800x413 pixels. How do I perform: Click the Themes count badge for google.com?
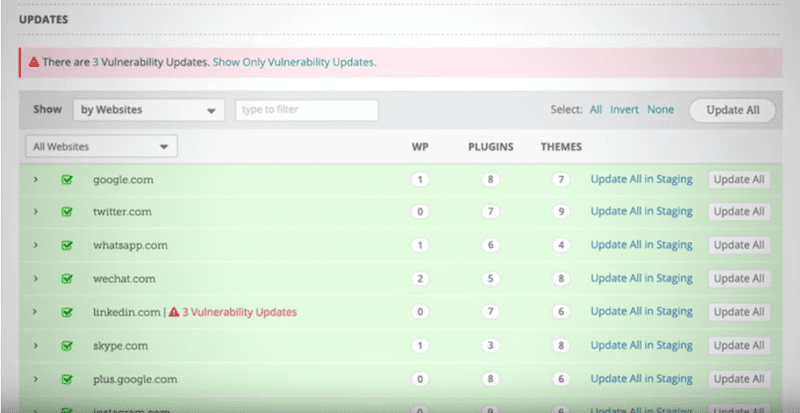coord(561,180)
